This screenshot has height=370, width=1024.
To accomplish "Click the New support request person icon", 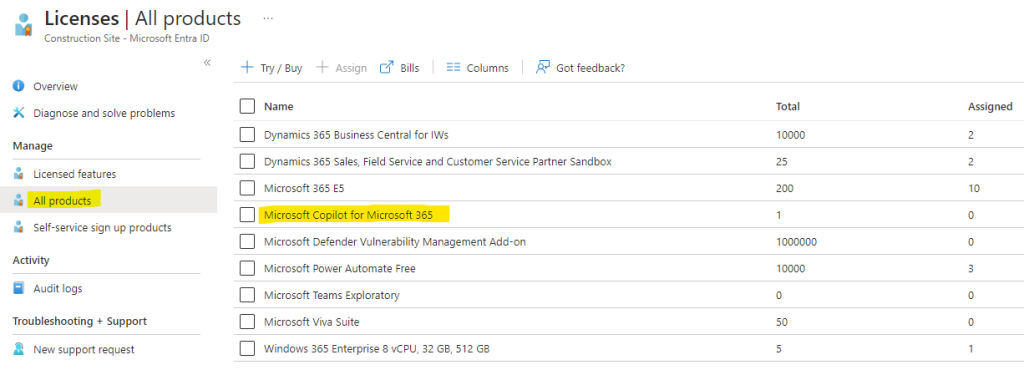I will pos(18,349).
